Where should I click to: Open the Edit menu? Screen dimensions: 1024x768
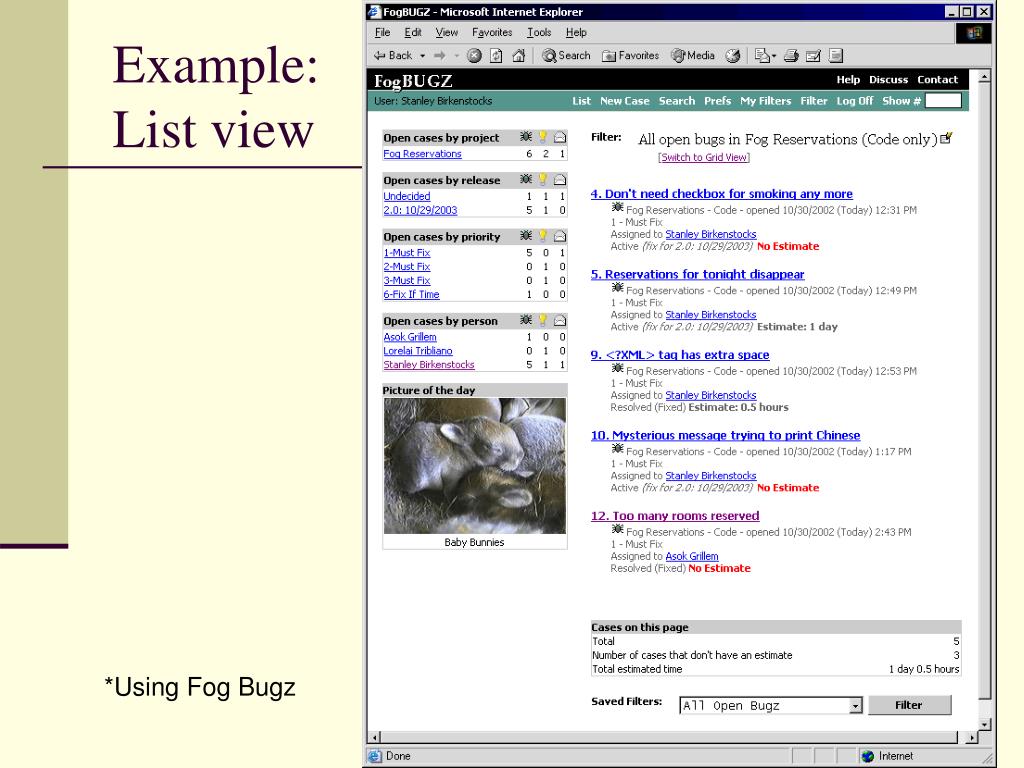point(413,32)
